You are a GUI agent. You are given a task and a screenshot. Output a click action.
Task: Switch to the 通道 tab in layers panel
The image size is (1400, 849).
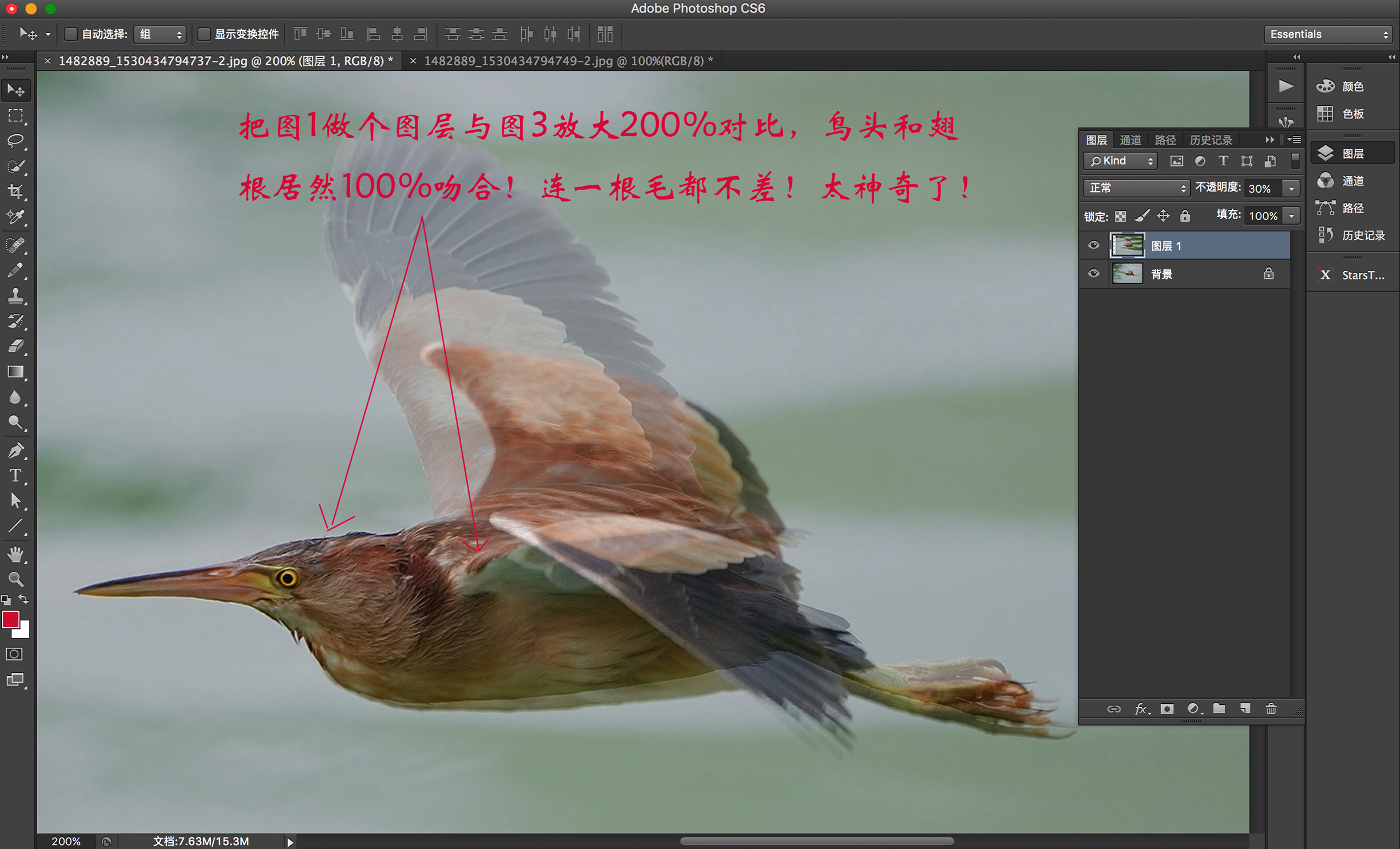pos(1130,140)
